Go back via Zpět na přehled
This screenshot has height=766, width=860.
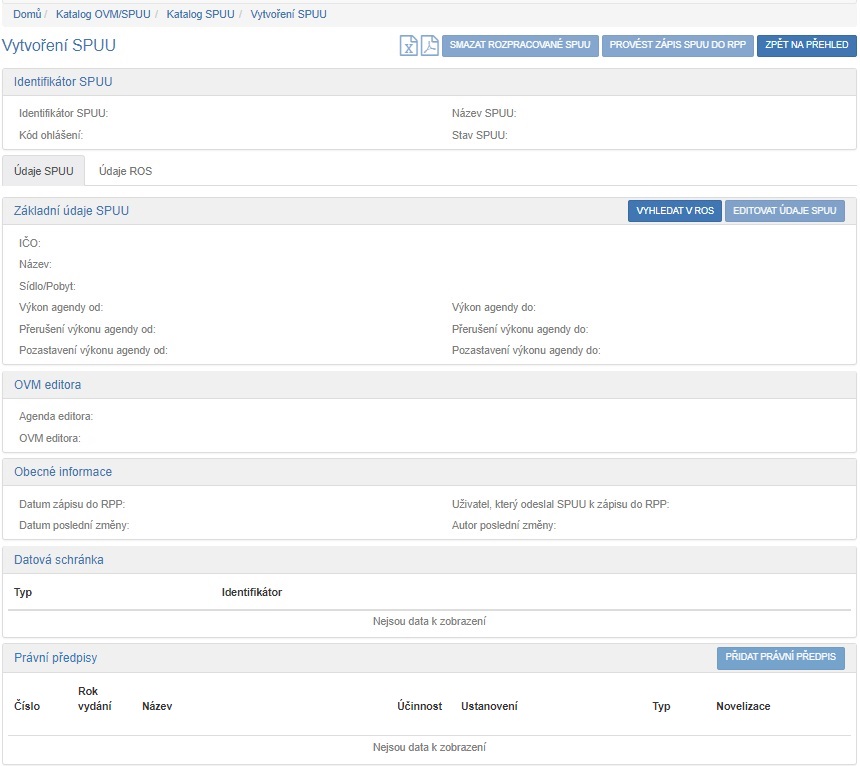point(806,45)
